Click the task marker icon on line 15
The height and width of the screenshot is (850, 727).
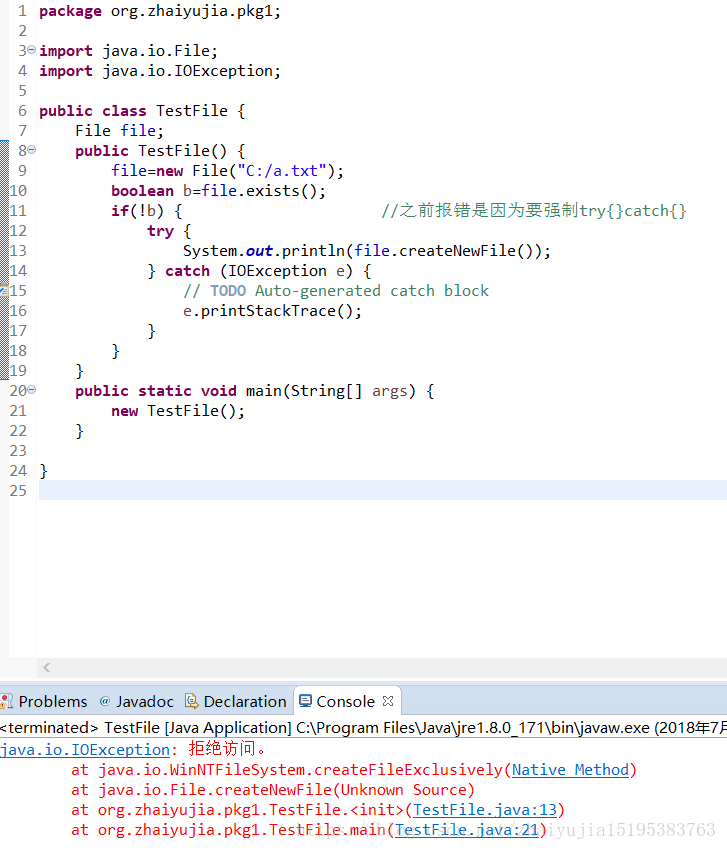coord(4,291)
